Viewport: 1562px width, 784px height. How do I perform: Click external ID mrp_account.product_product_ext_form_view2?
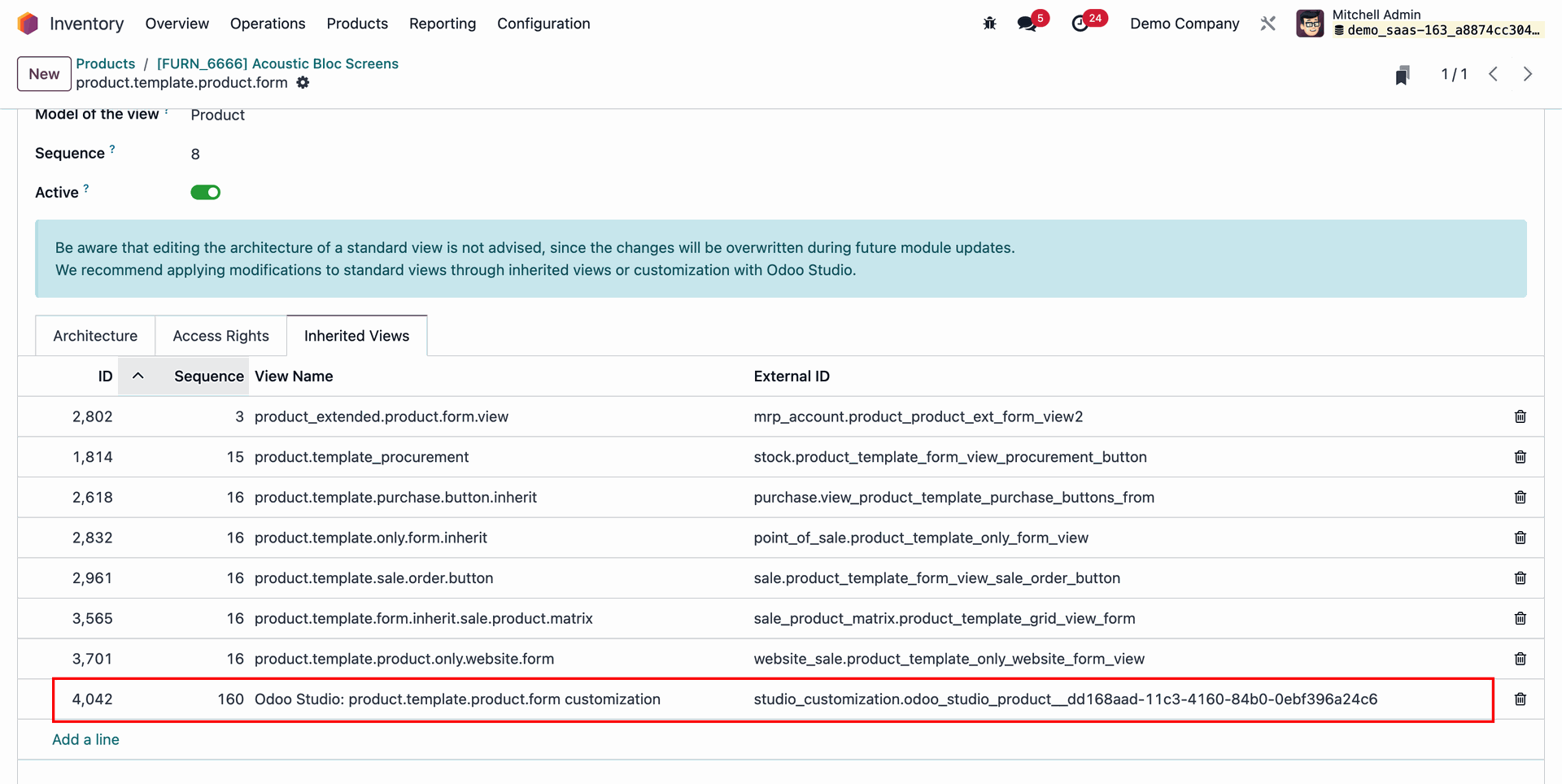918,416
